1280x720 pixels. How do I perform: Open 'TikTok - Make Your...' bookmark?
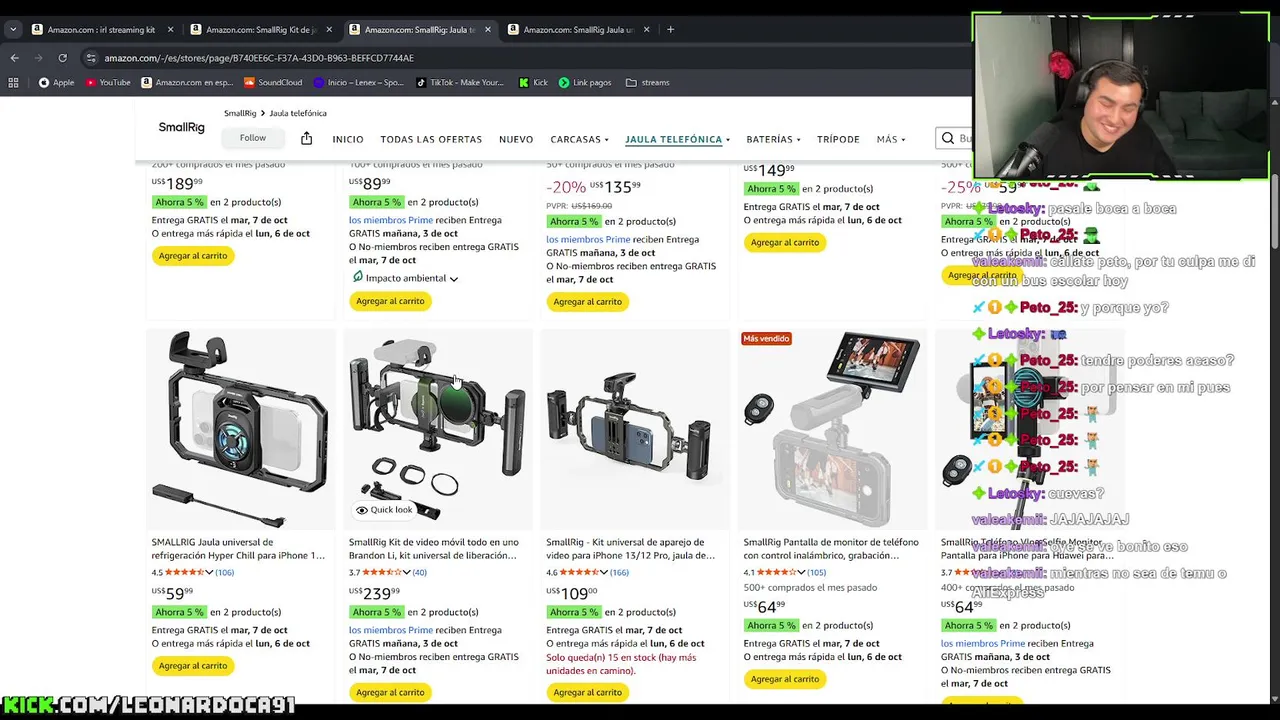click(x=459, y=82)
